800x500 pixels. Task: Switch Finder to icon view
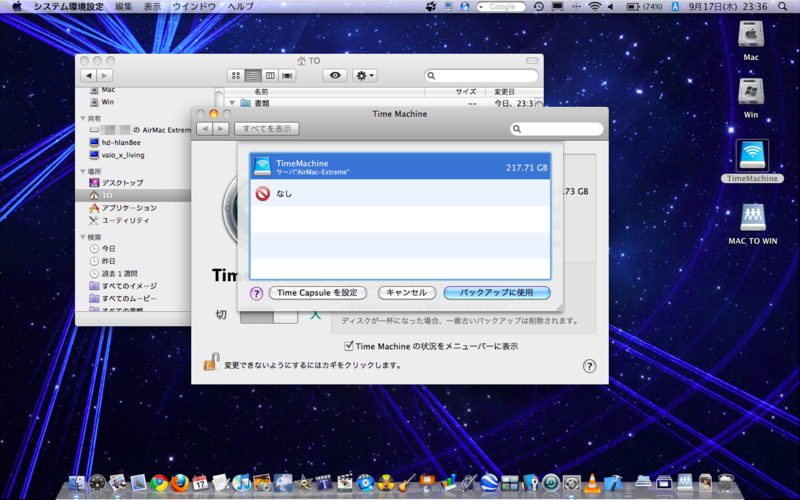pyautogui.click(x=236, y=76)
